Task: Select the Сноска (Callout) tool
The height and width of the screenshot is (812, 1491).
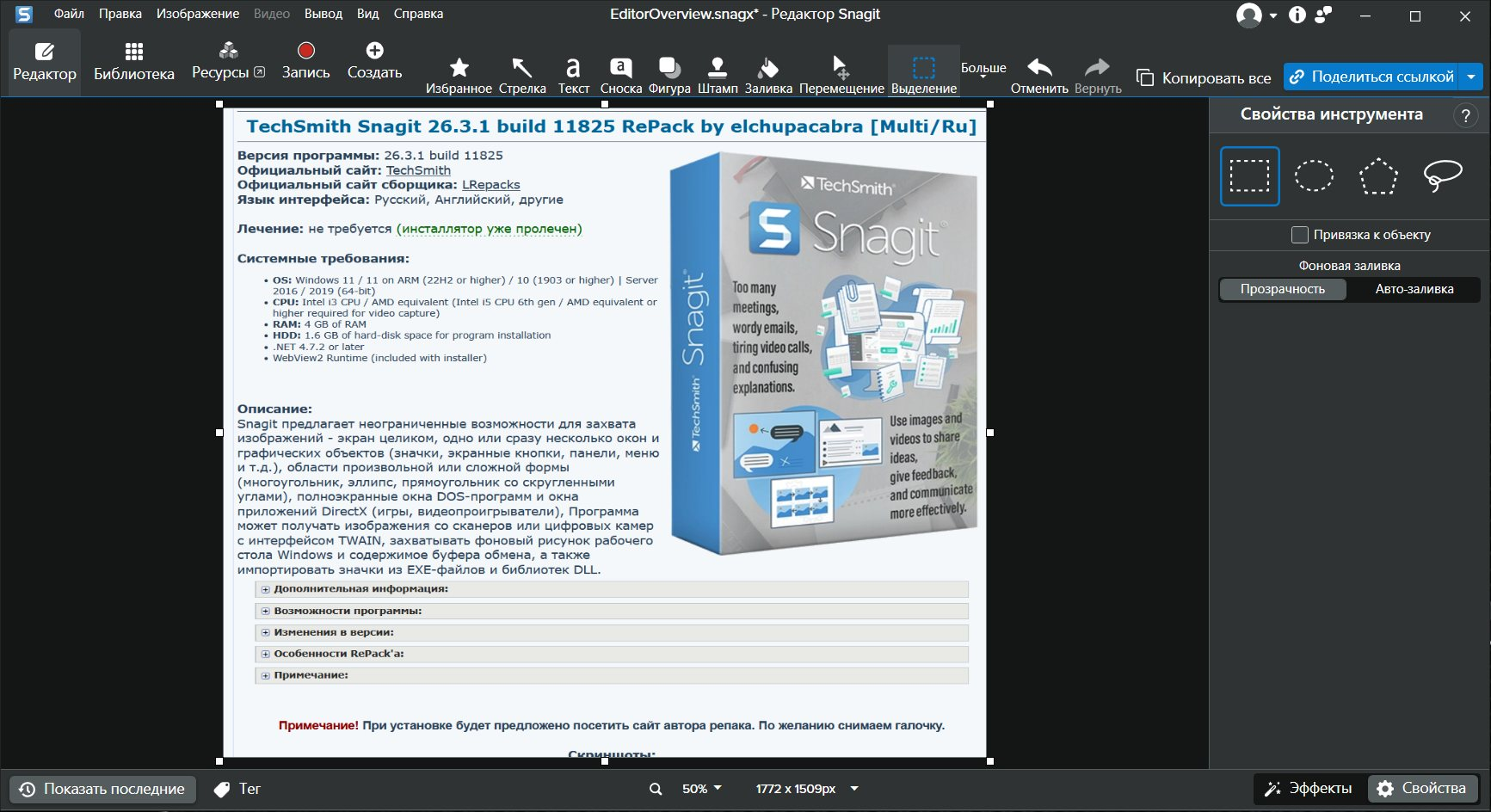Action: coord(621,75)
